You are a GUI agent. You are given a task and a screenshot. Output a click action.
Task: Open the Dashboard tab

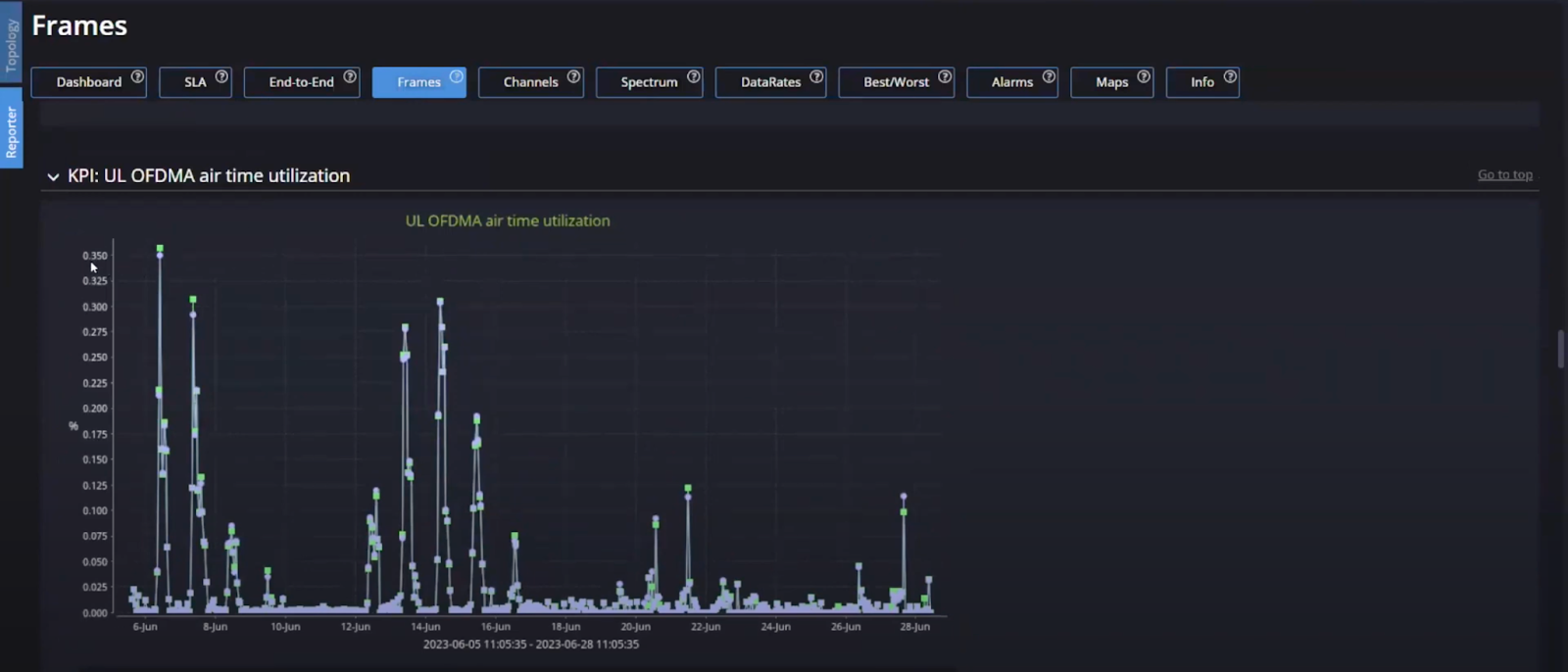[x=88, y=82]
